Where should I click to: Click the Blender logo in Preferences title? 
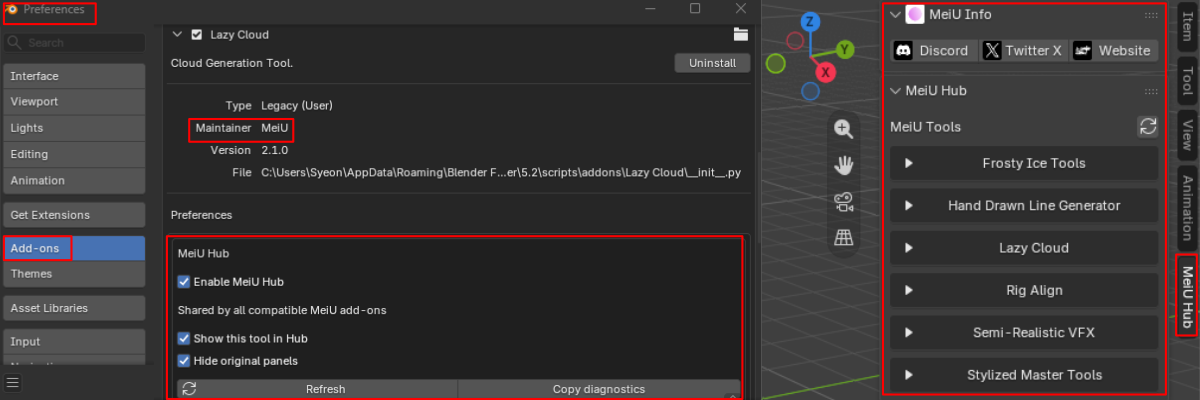point(12,9)
